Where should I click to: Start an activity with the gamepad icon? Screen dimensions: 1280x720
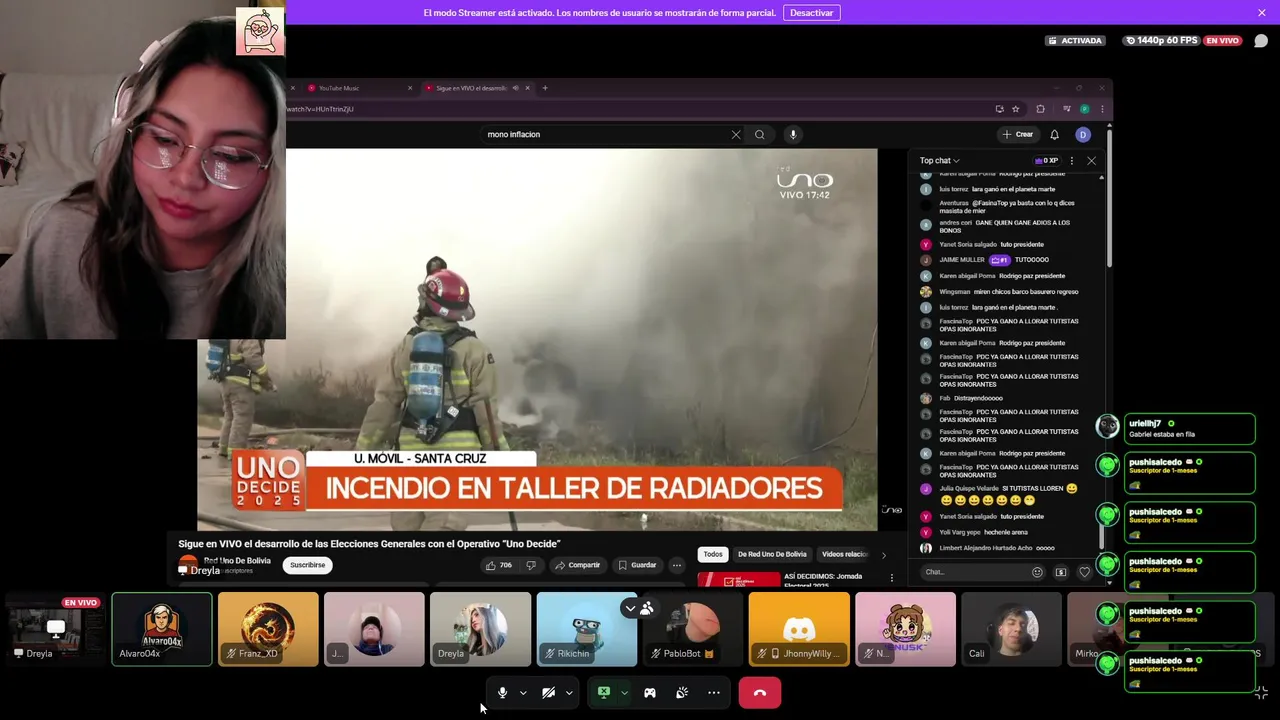(x=650, y=693)
